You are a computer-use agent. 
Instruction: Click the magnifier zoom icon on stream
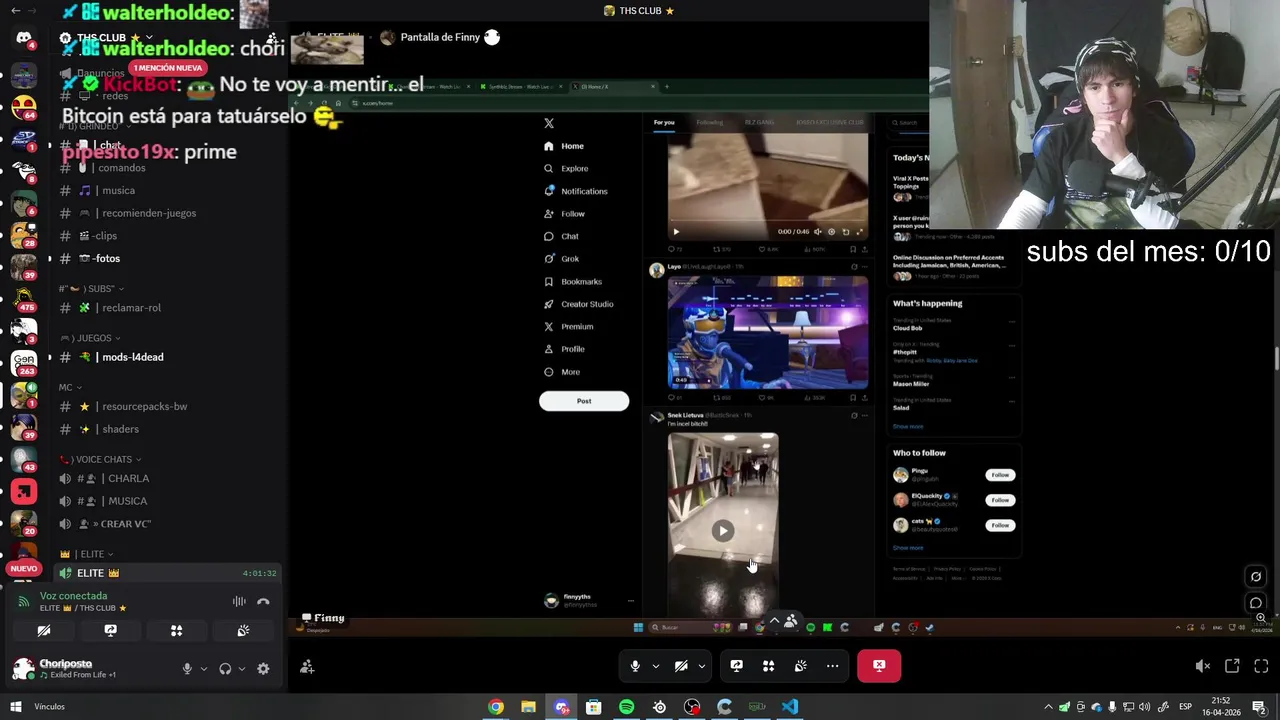tap(1261, 618)
